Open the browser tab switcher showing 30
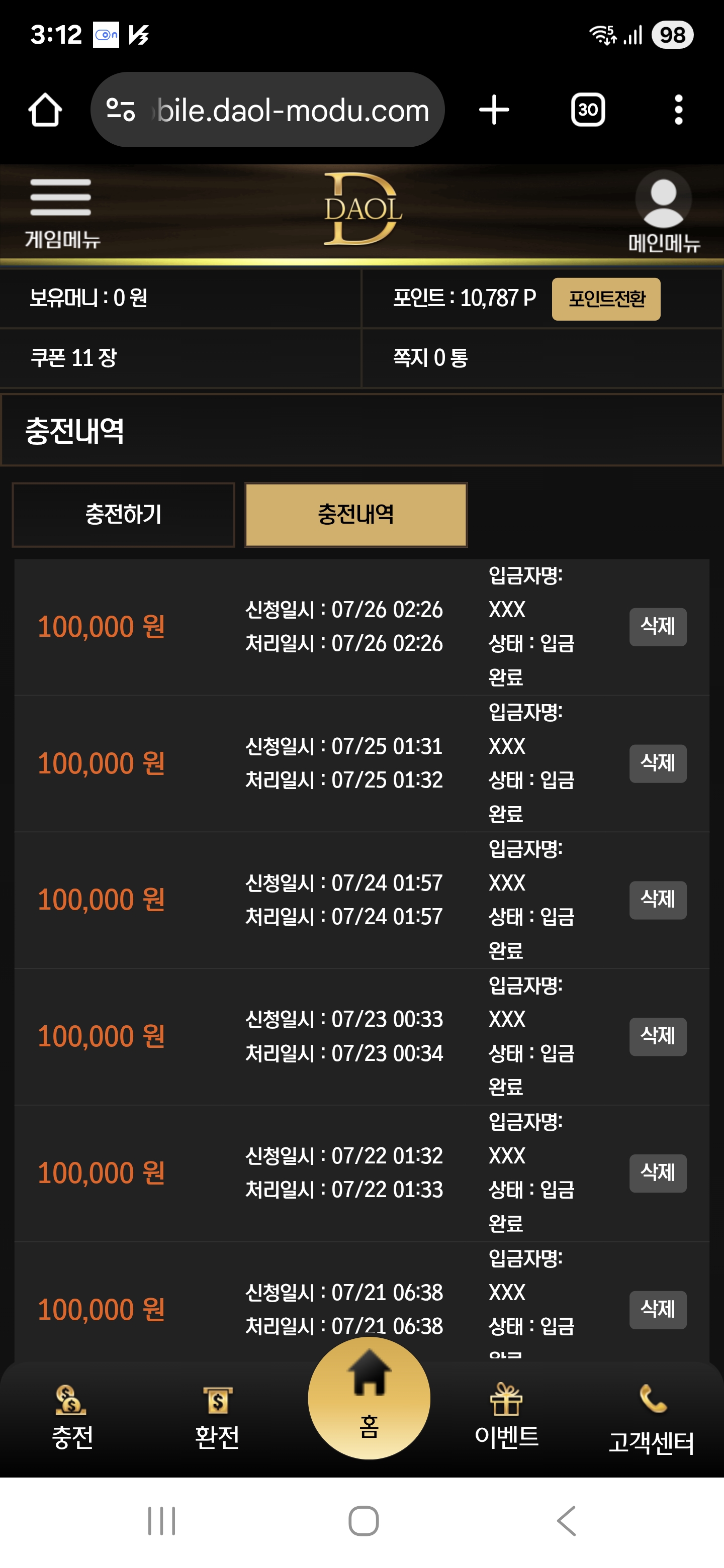Screen dimensions: 724x1568 (x=588, y=110)
